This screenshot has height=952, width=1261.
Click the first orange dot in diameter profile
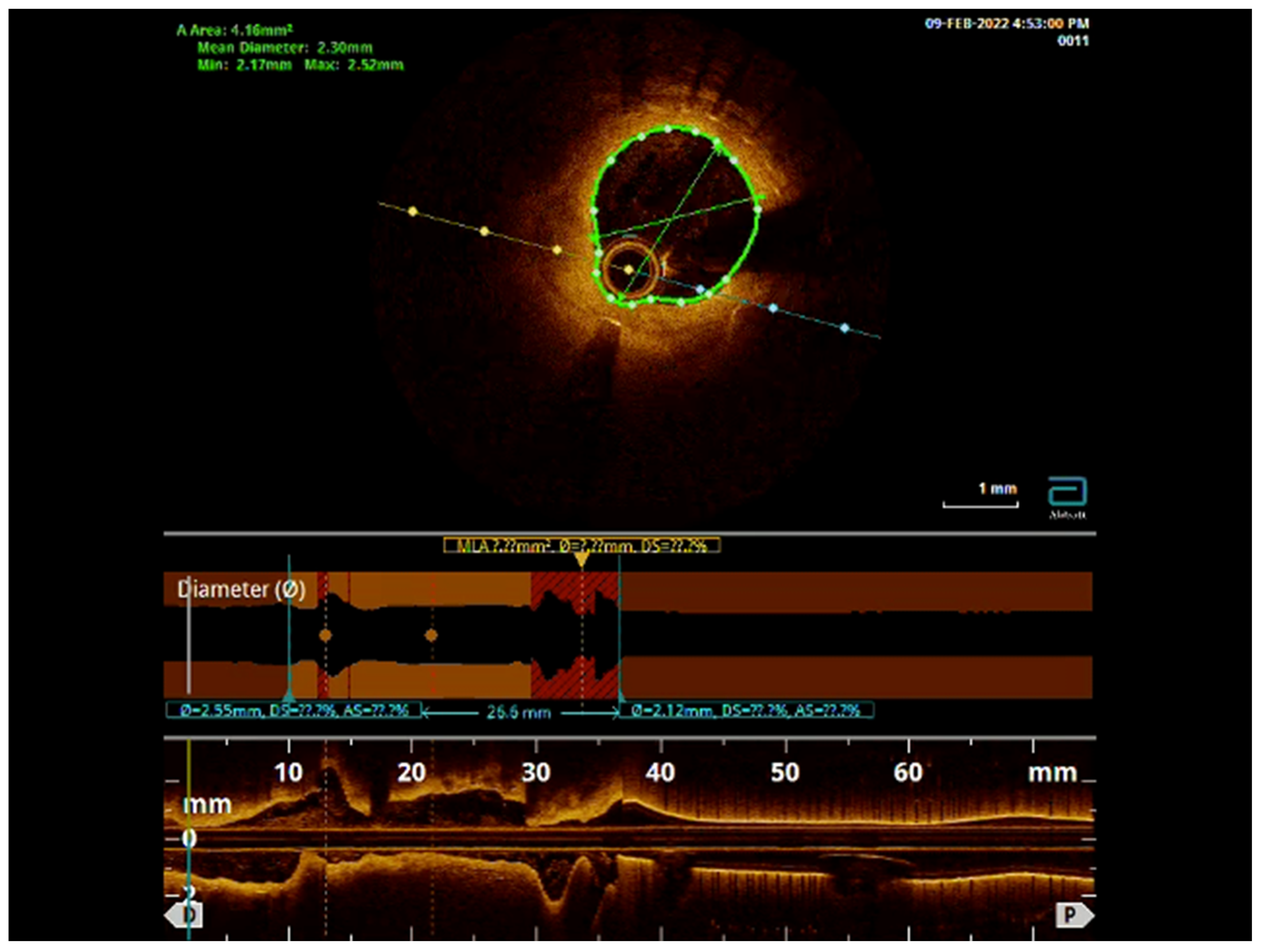point(325,635)
